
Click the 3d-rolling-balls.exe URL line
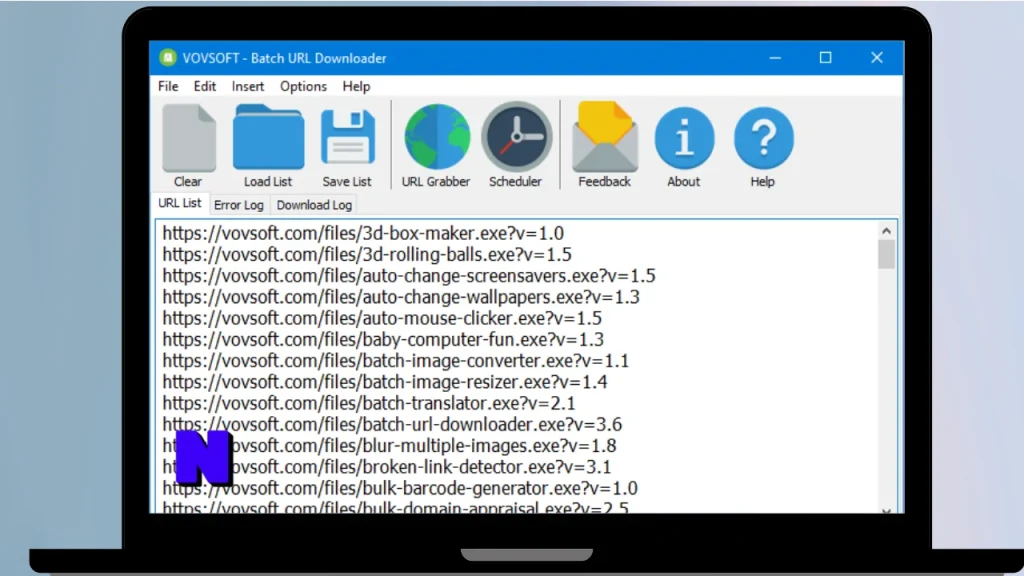coord(367,254)
